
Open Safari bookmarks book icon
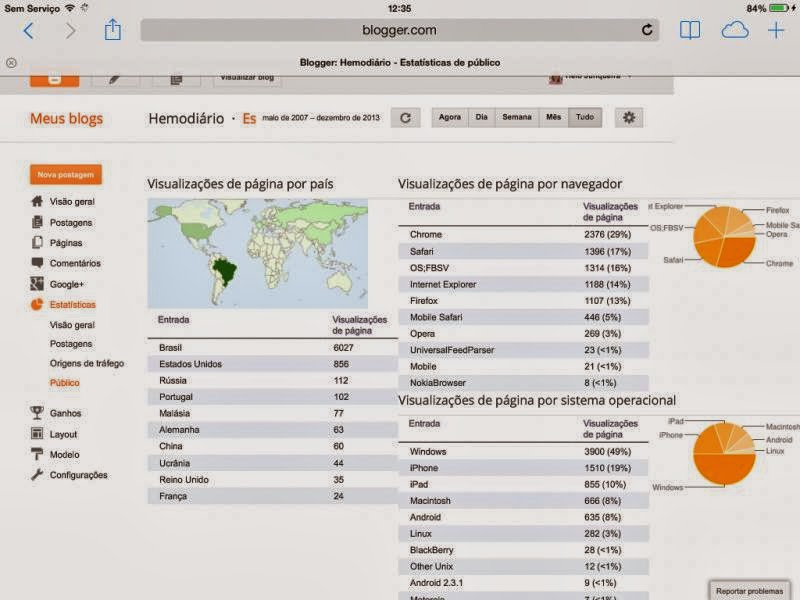tap(690, 30)
